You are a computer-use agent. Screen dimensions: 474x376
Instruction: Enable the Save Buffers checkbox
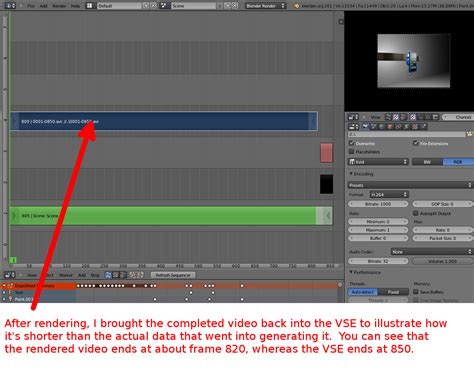point(416,292)
